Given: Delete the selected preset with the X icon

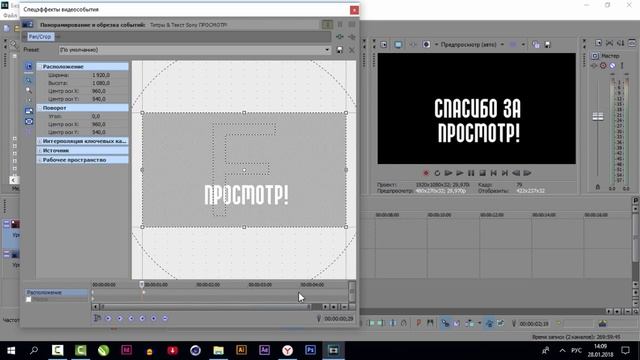Looking at the screenshot, I should pyautogui.click(x=351, y=50).
